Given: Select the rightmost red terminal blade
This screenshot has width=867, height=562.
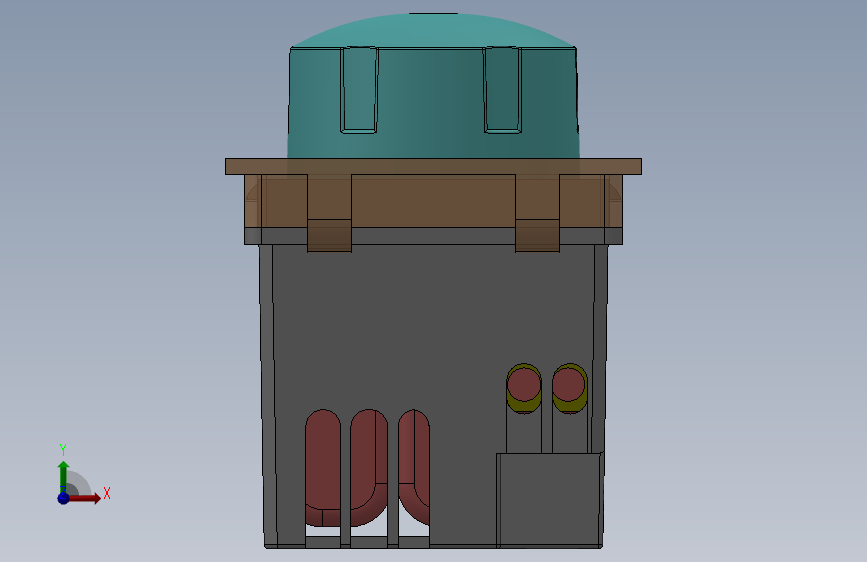Looking at the screenshot, I should 414,465.
